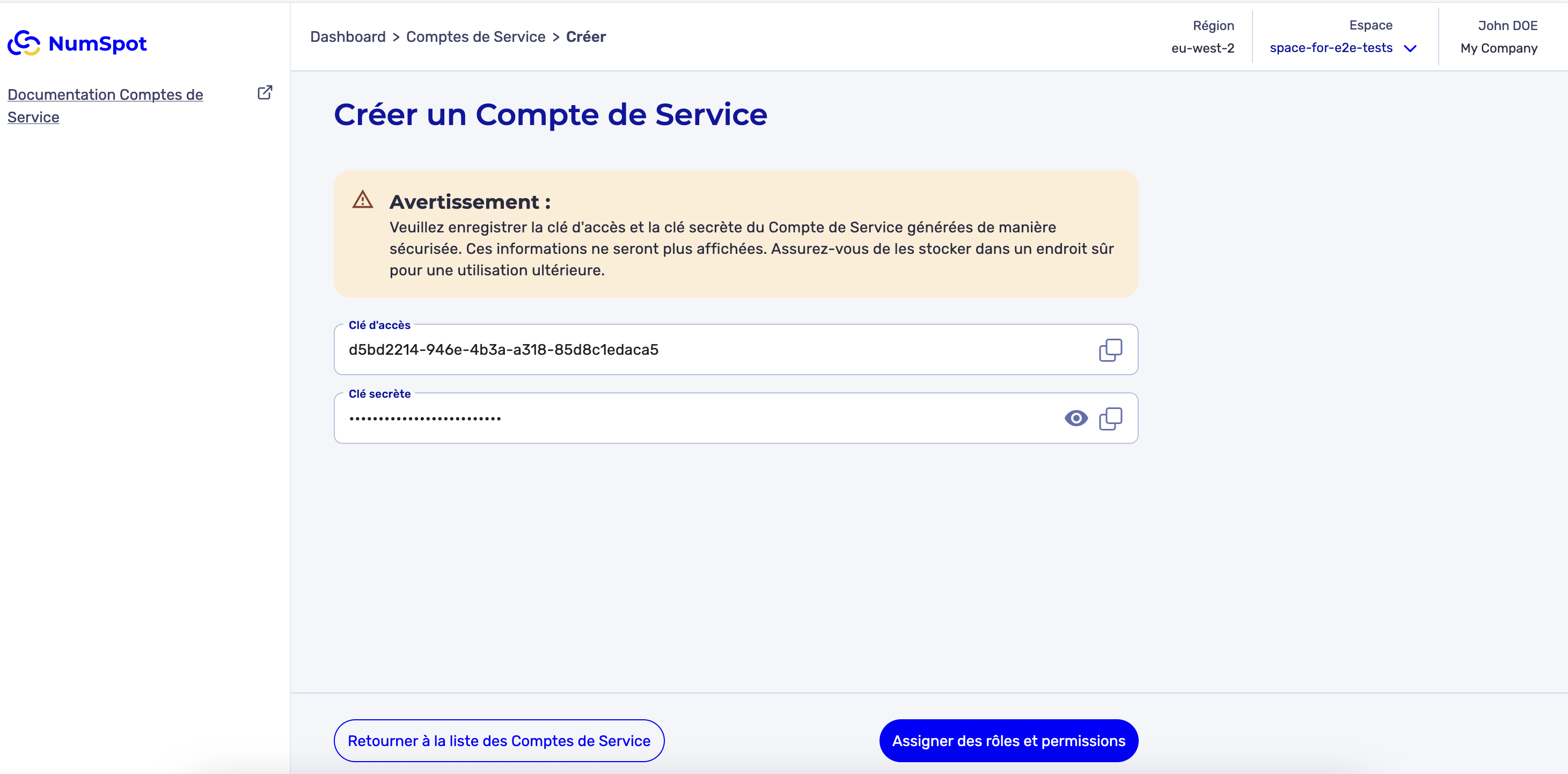The image size is (1568, 774).
Task: Click the Avertissement heading
Action: [470, 202]
